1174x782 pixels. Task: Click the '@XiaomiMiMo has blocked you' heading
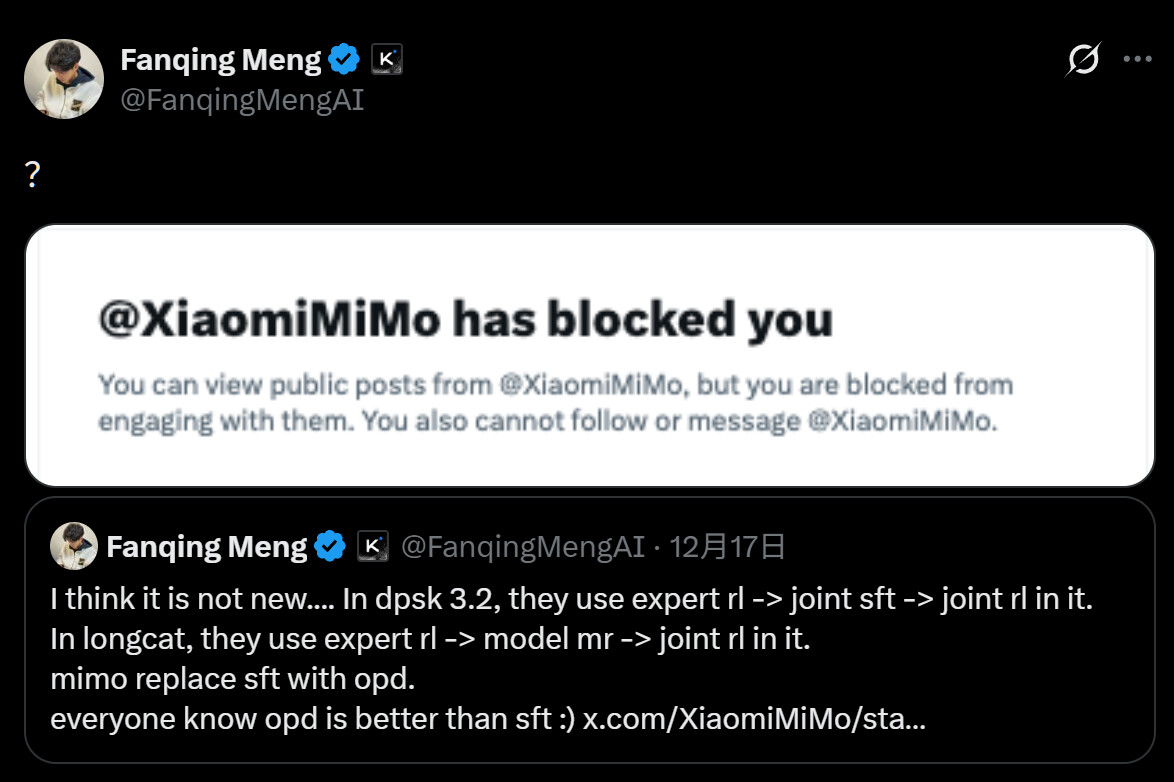pyautogui.click(x=465, y=319)
